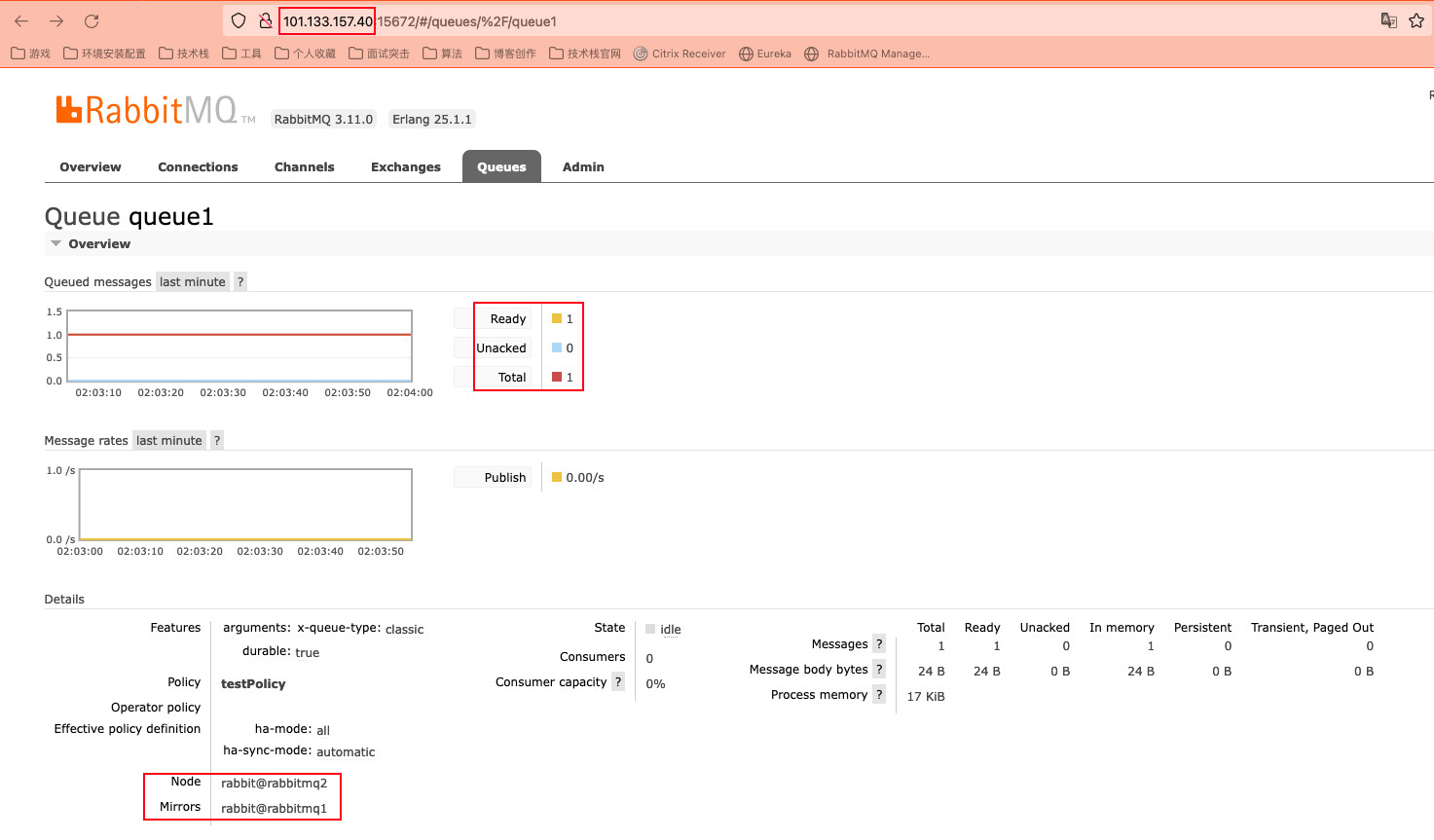Click the 17 KiB process memory value
Image resolution: width=1434 pixels, height=840 pixels.
(926, 696)
